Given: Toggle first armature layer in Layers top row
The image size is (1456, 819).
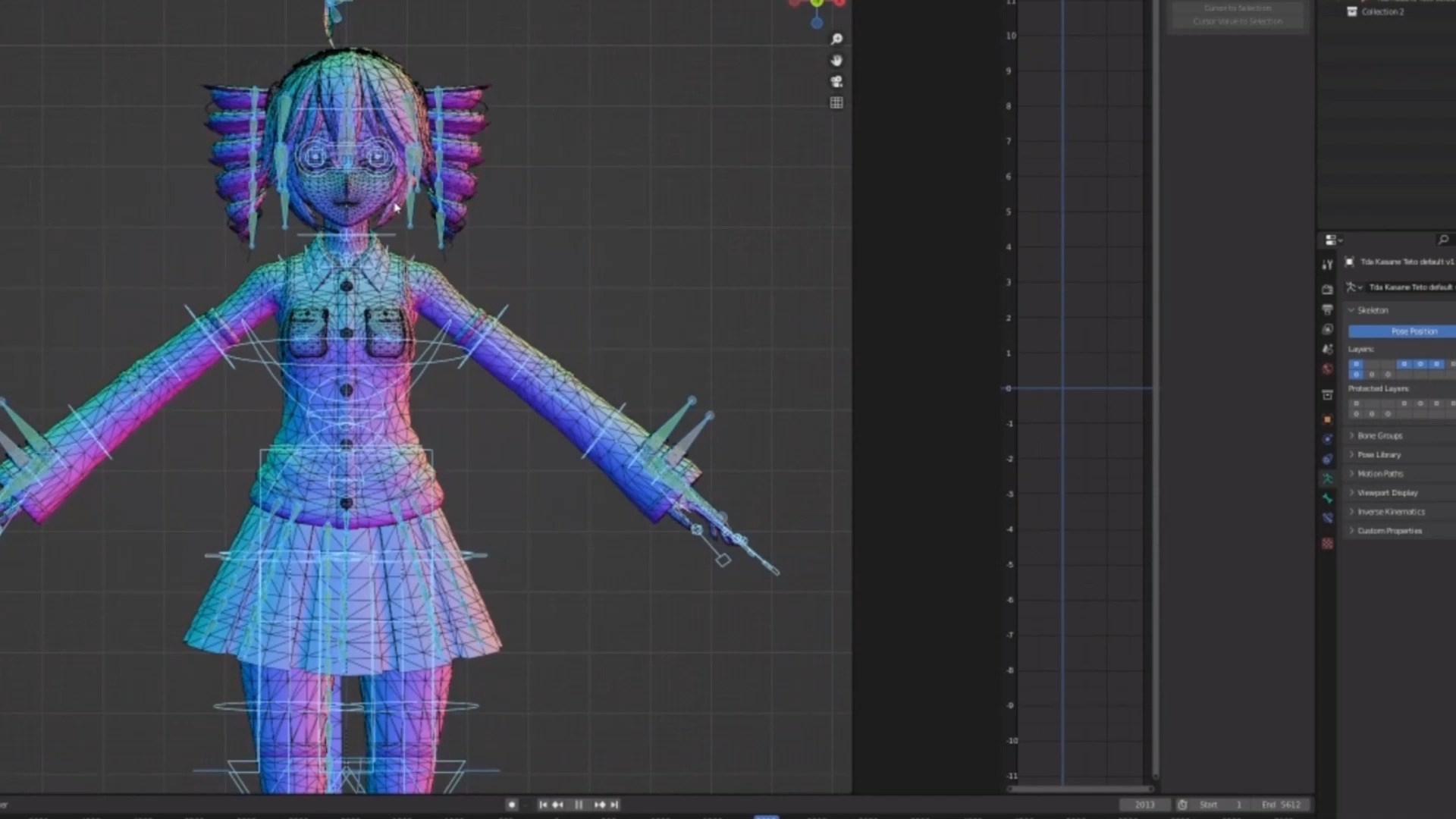Looking at the screenshot, I should pyautogui.click(x=1356, y=364).
